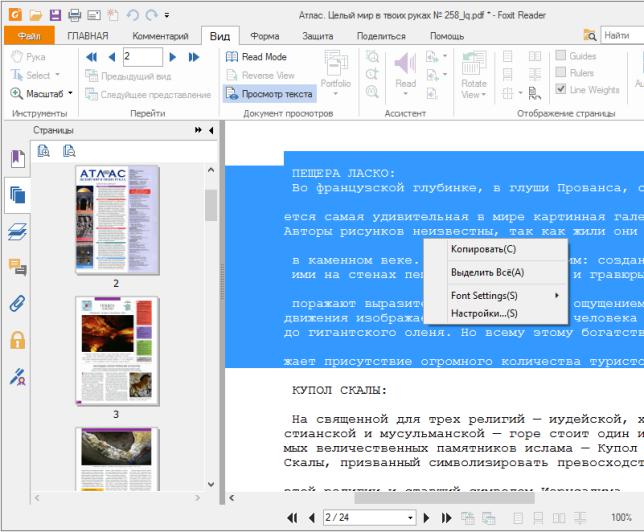Click the search settings icon beside Найти
644x532 pixels.
[x=590, y=36]
